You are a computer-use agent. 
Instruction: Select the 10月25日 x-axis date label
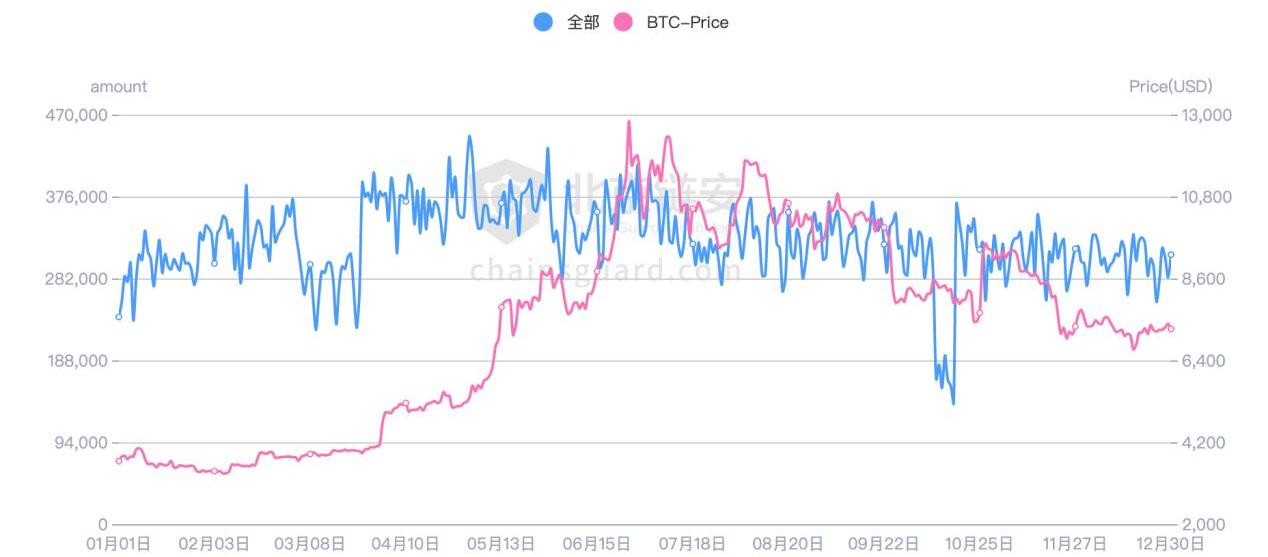click(x=979, y=544)
